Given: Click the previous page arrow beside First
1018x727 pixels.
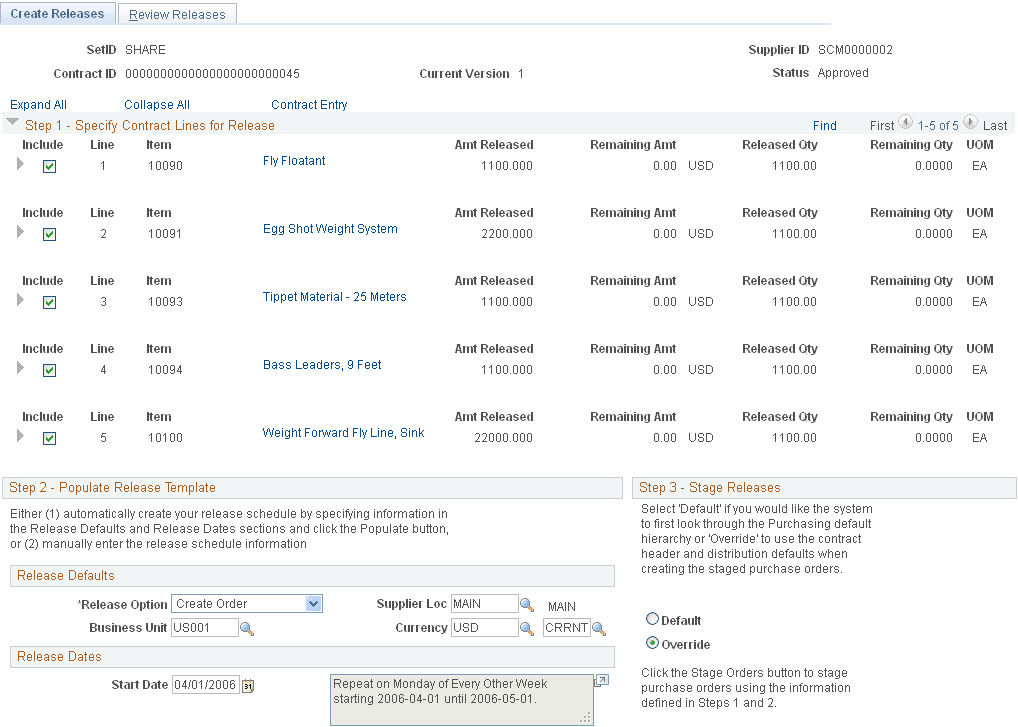Looking at the screenshot, I should [906, 125].
